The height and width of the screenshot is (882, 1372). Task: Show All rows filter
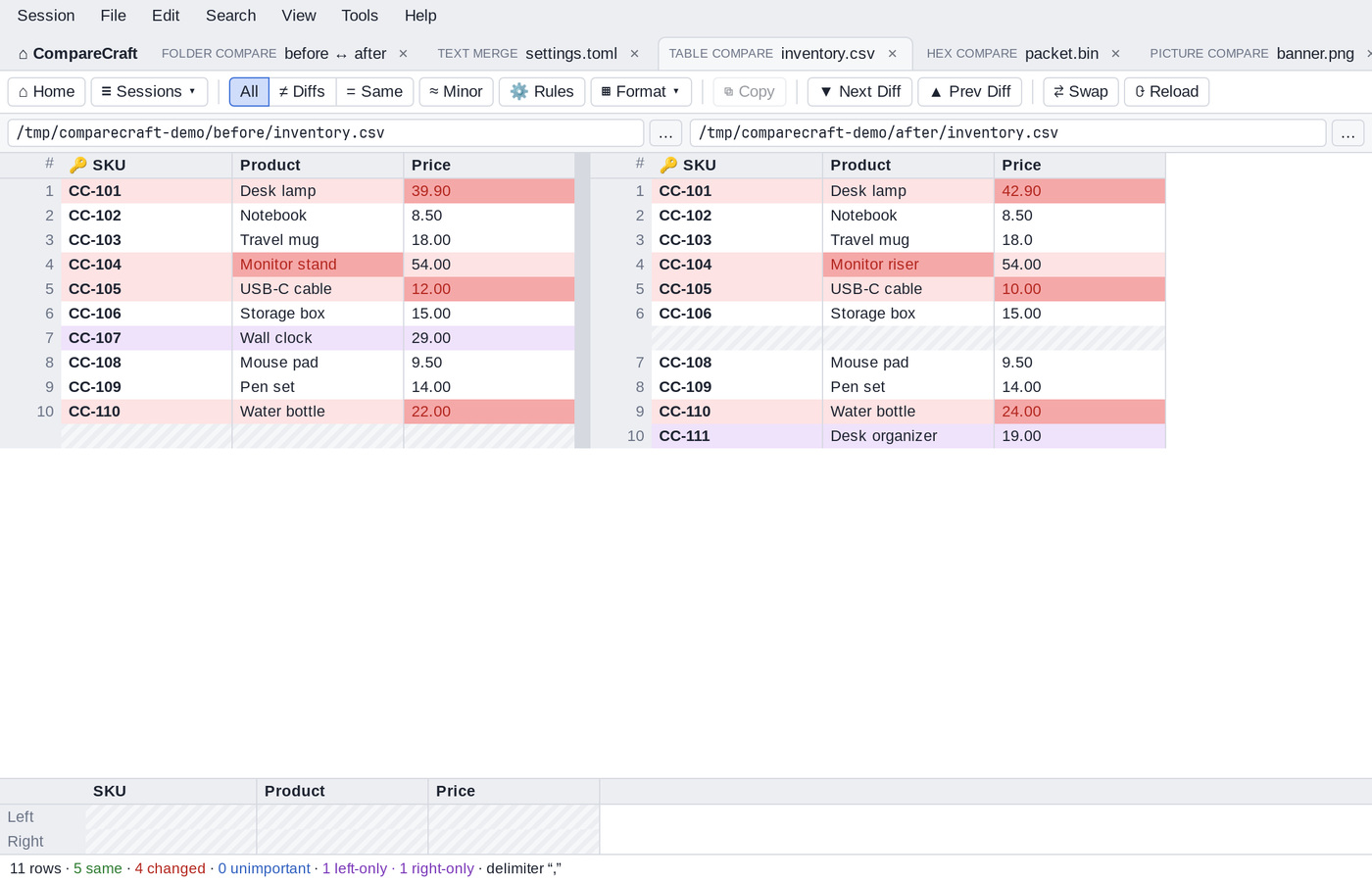click(x=249, y=91)
